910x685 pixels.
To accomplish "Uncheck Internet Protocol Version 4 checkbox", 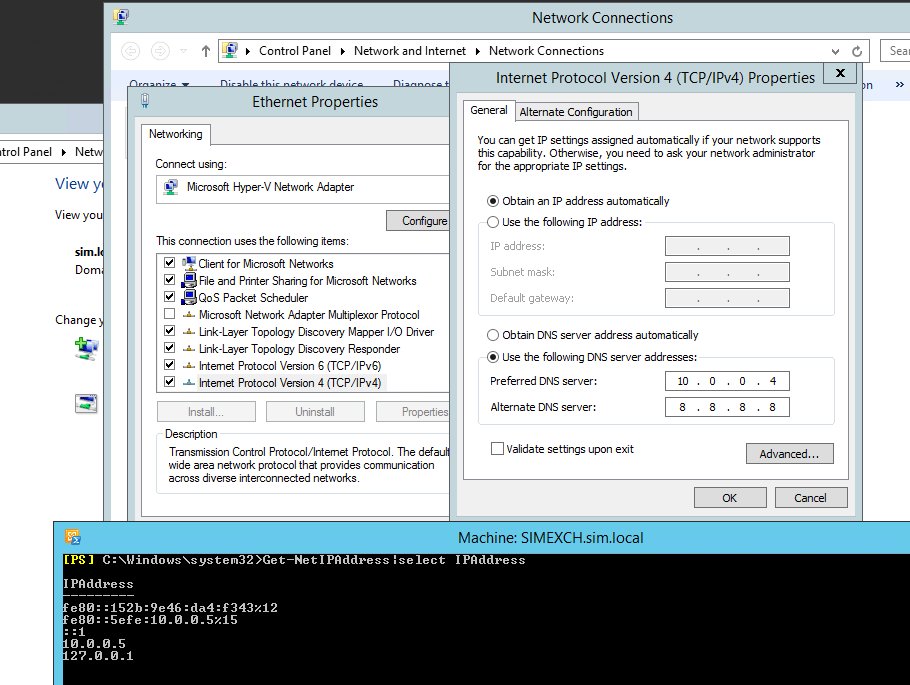I will 169,382.
